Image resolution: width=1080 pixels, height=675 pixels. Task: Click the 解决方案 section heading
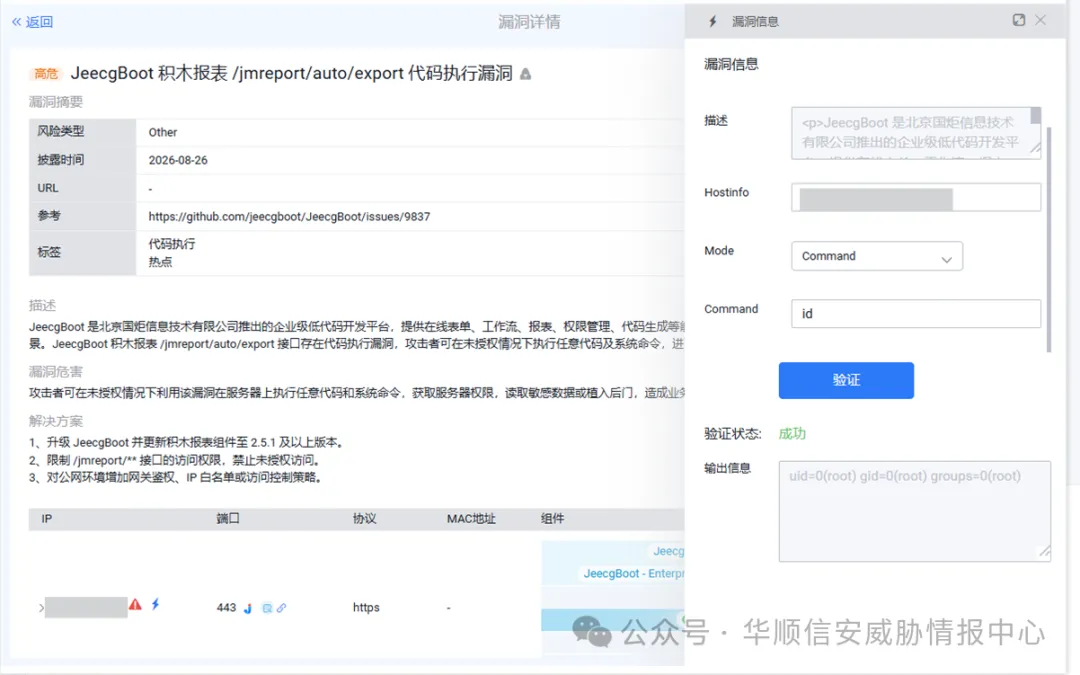56,421
